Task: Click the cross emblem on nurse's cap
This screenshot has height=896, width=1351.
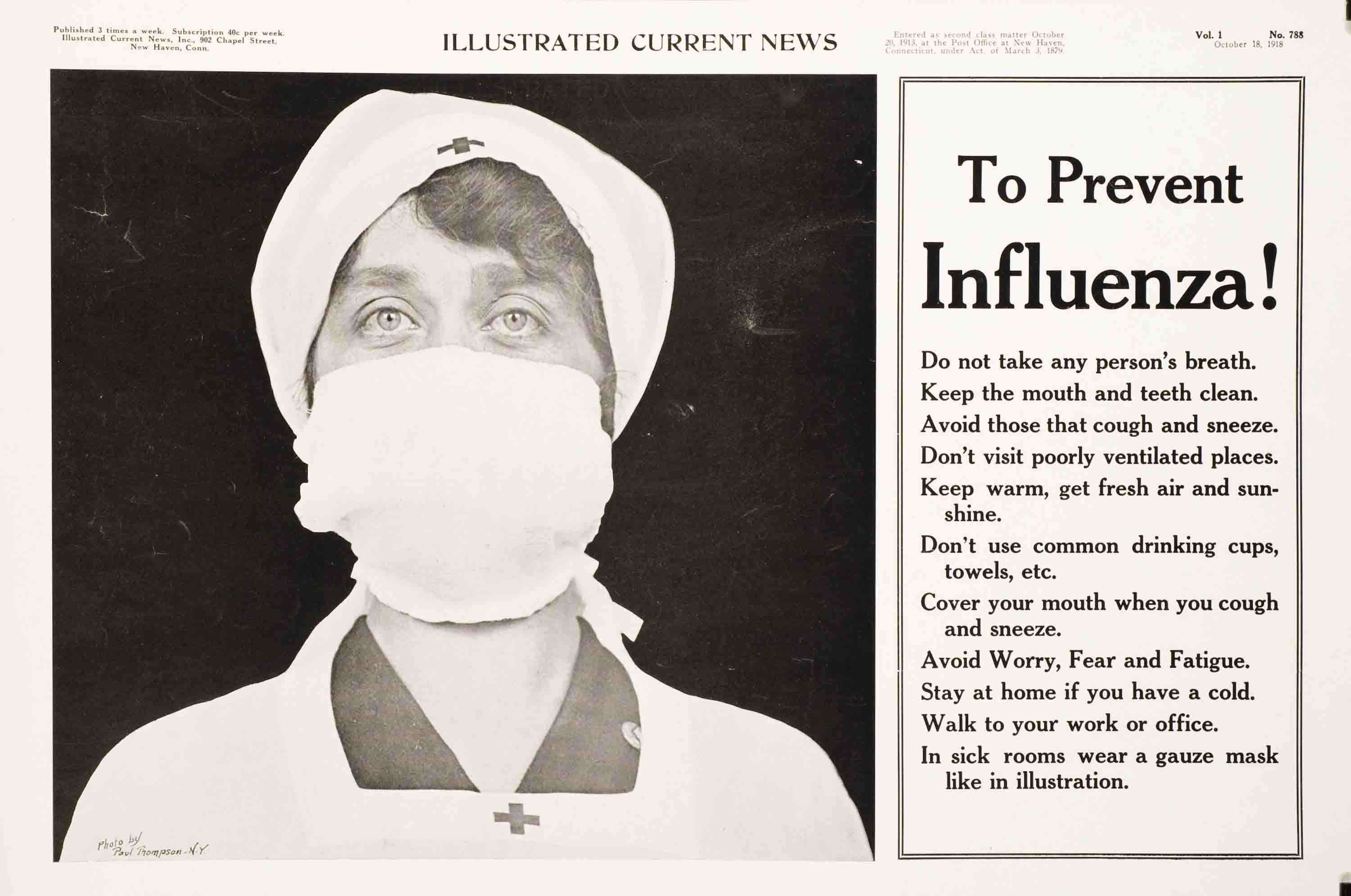Action: pyautogui.click(x=461, y=146)
